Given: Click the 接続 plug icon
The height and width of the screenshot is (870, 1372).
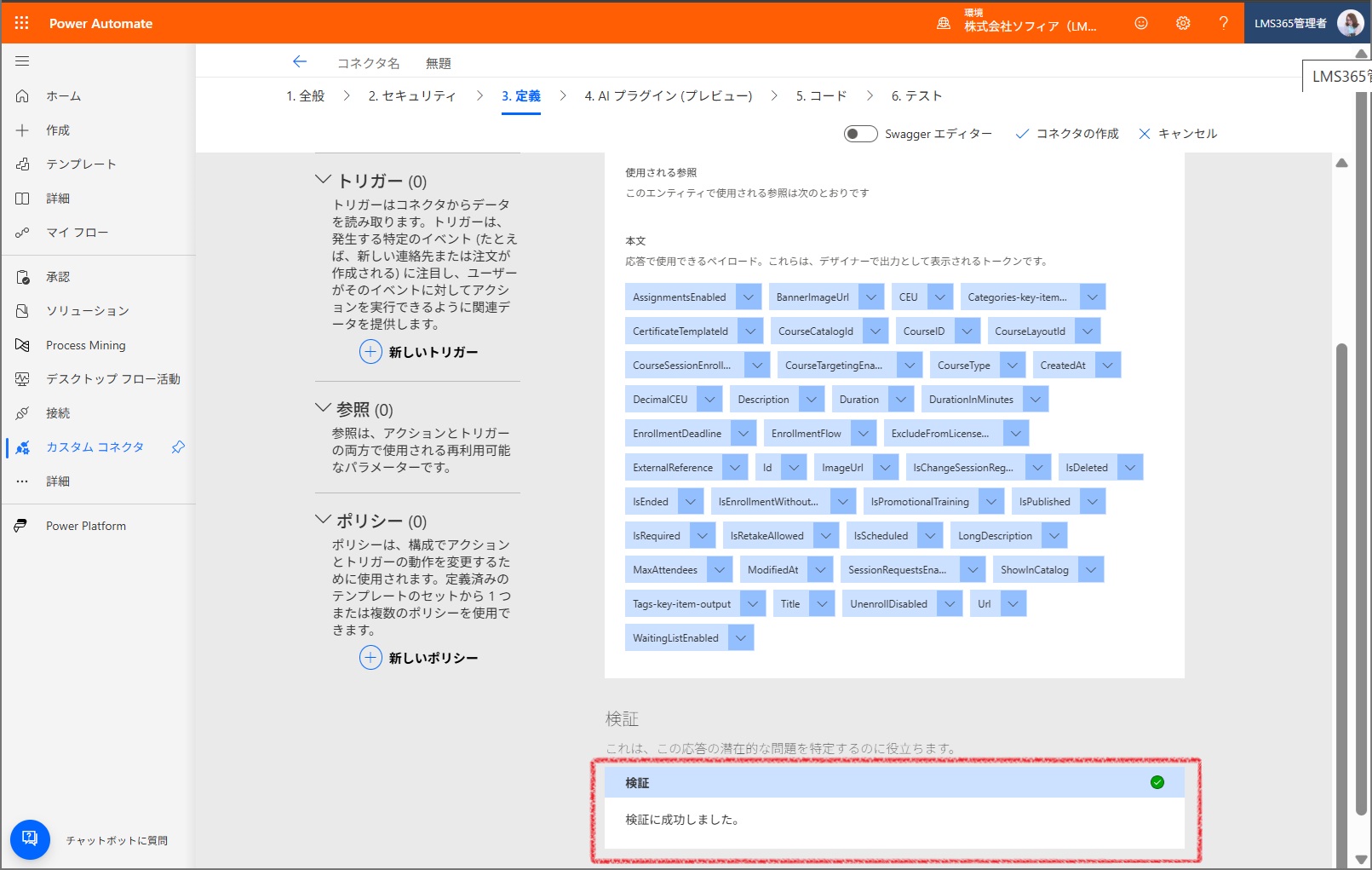Looking at the screenshot, I should 22,413.
